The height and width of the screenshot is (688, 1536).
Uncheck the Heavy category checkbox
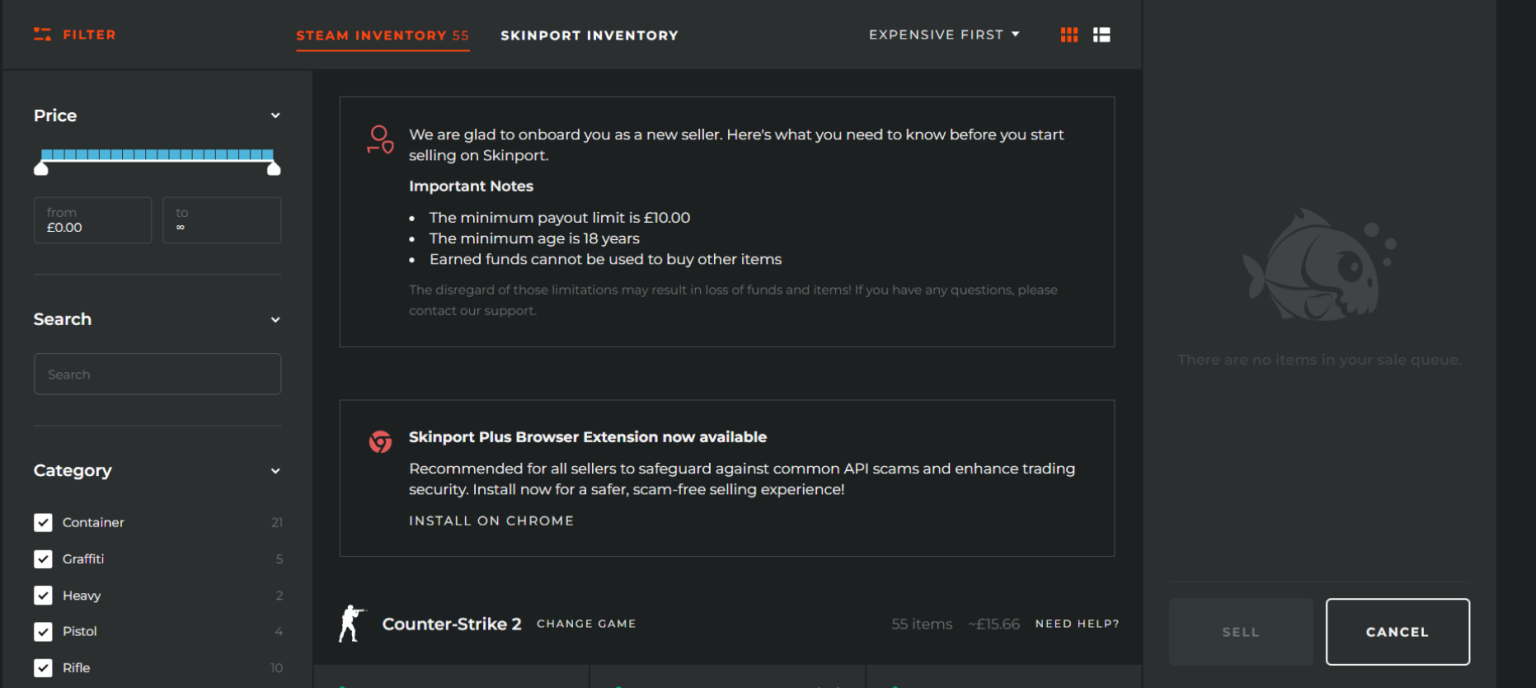point(43,595)
